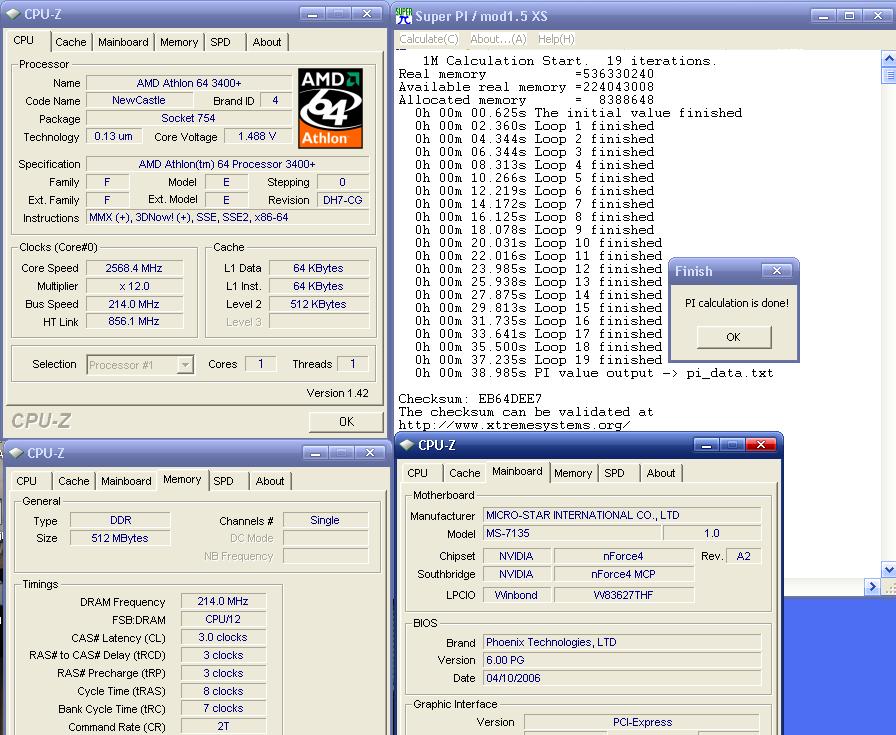Screen dimensions: 896x735
Task: Open Cache tab in top CPU-Z window
Action: [71, 42]
